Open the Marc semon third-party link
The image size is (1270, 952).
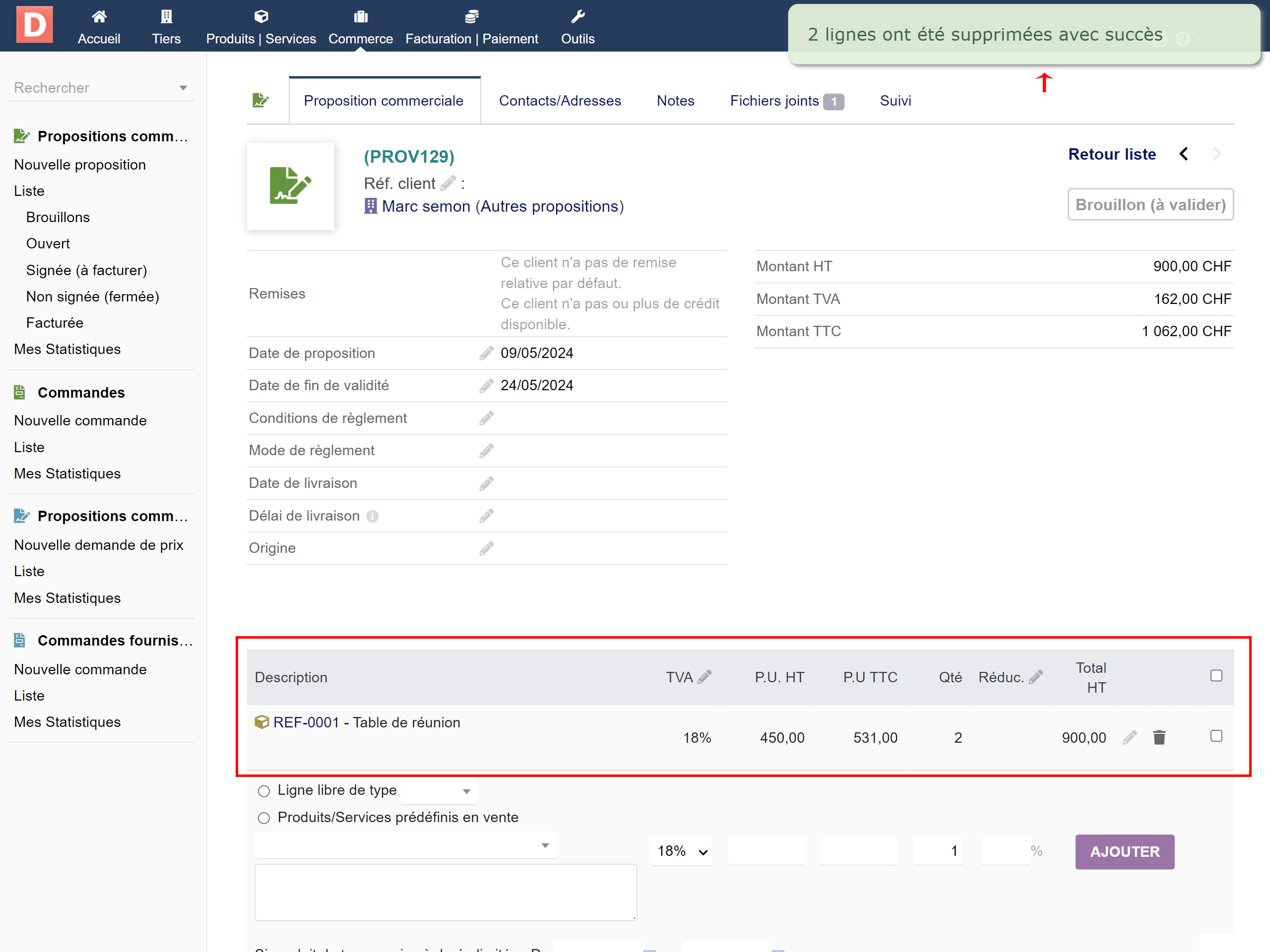point(426,206)
